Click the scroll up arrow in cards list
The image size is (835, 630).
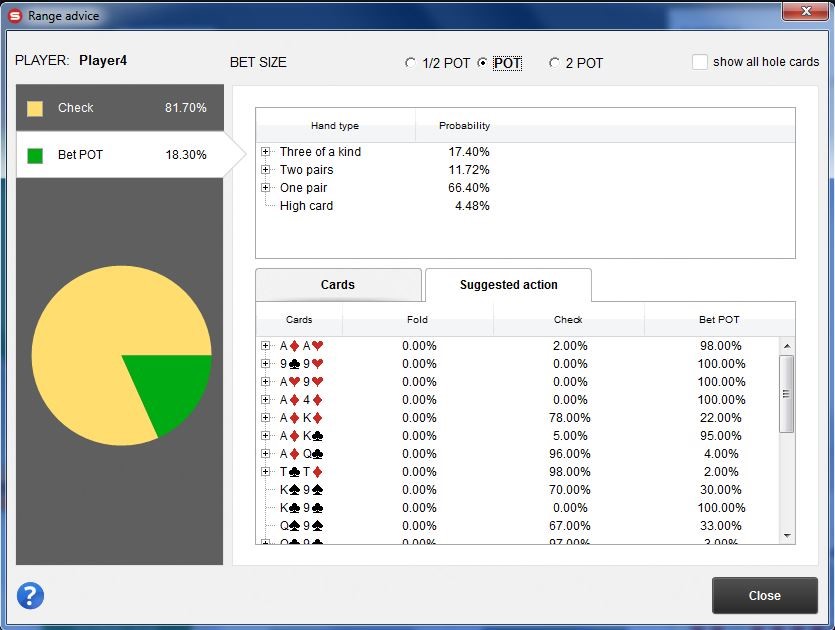click(787, 346)
